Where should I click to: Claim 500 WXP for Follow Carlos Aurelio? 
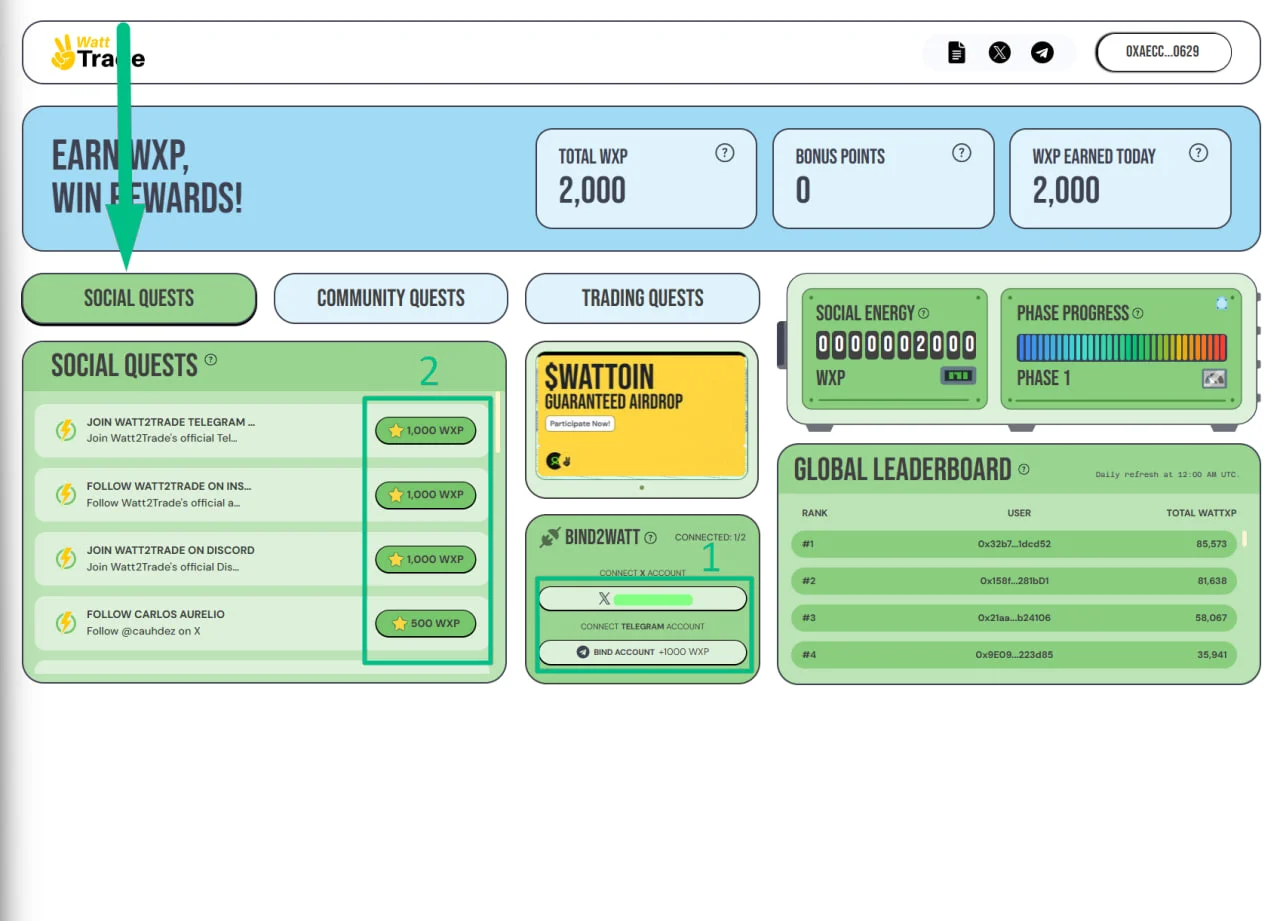coord(426,623)
